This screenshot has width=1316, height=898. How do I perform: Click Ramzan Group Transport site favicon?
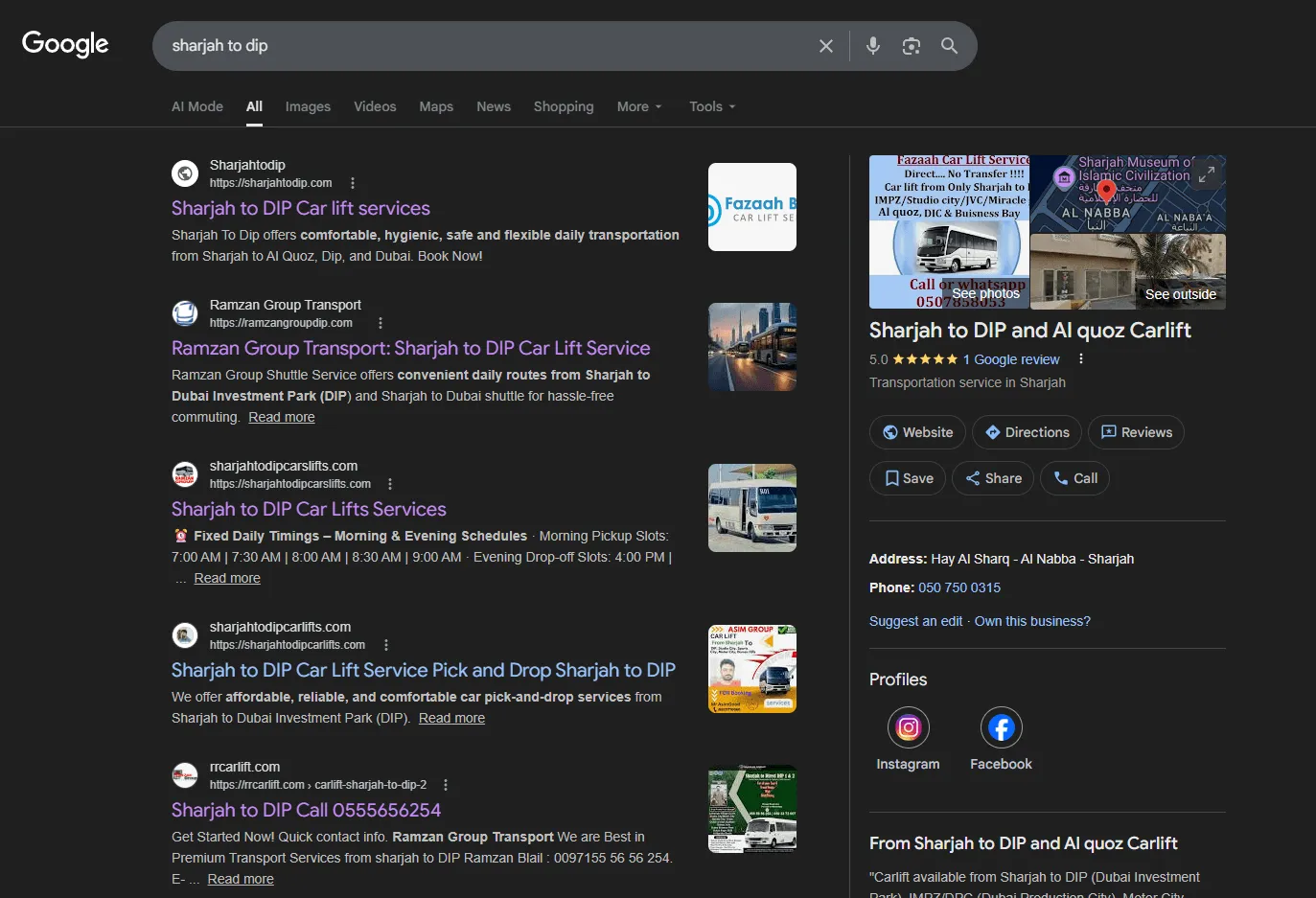185,313
